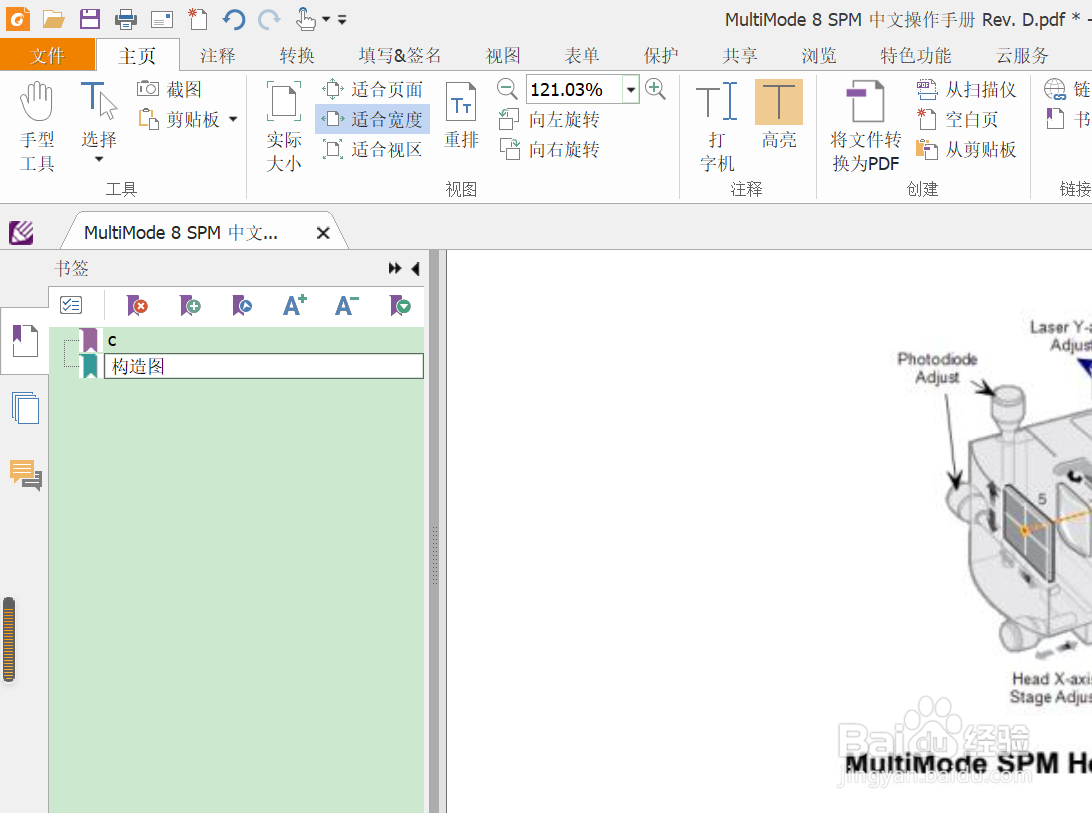Select the 打字机 typewriter tool
Screen dimensions: 1092x813
(717, 126)
